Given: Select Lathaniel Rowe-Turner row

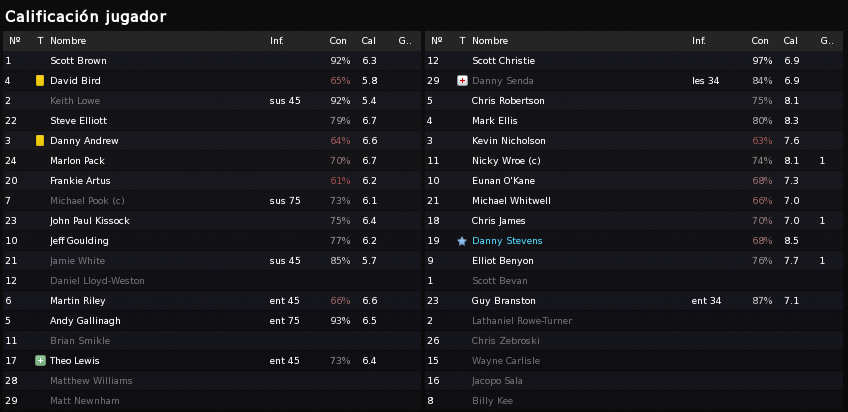Looking at the screenshot, I should point(634,321).
